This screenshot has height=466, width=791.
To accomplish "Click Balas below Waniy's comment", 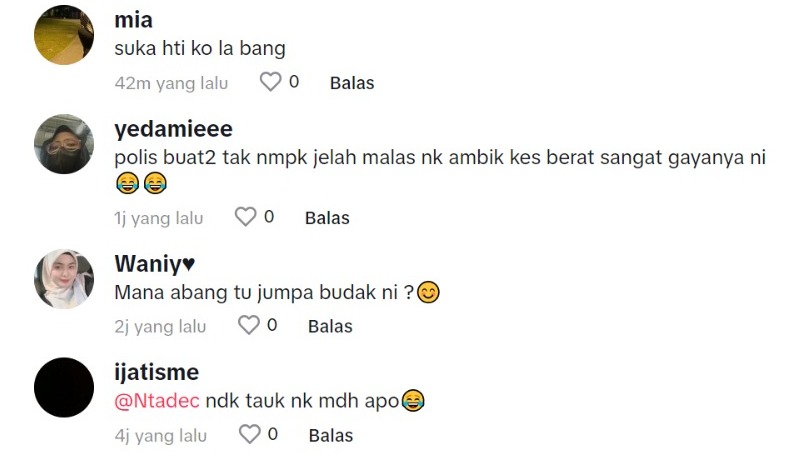I will 330,326.
